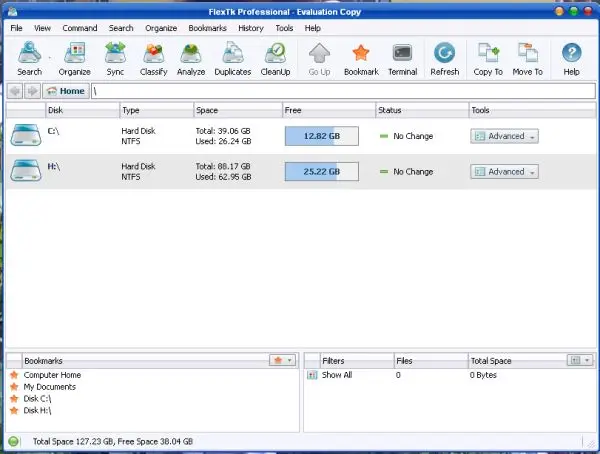
Task: Click the green status bar indicator icon
Action: point(13,441)
